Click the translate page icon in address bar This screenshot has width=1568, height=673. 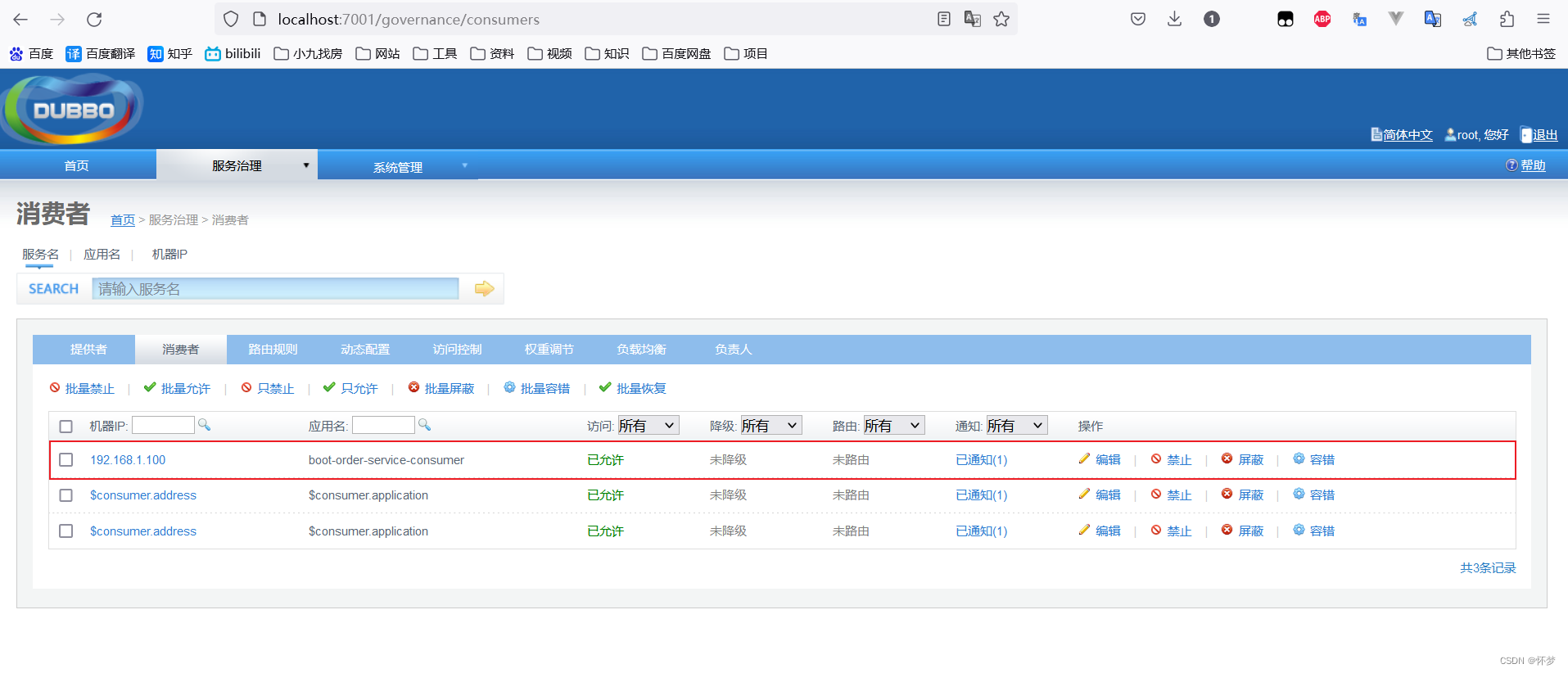tap(972, 19)
